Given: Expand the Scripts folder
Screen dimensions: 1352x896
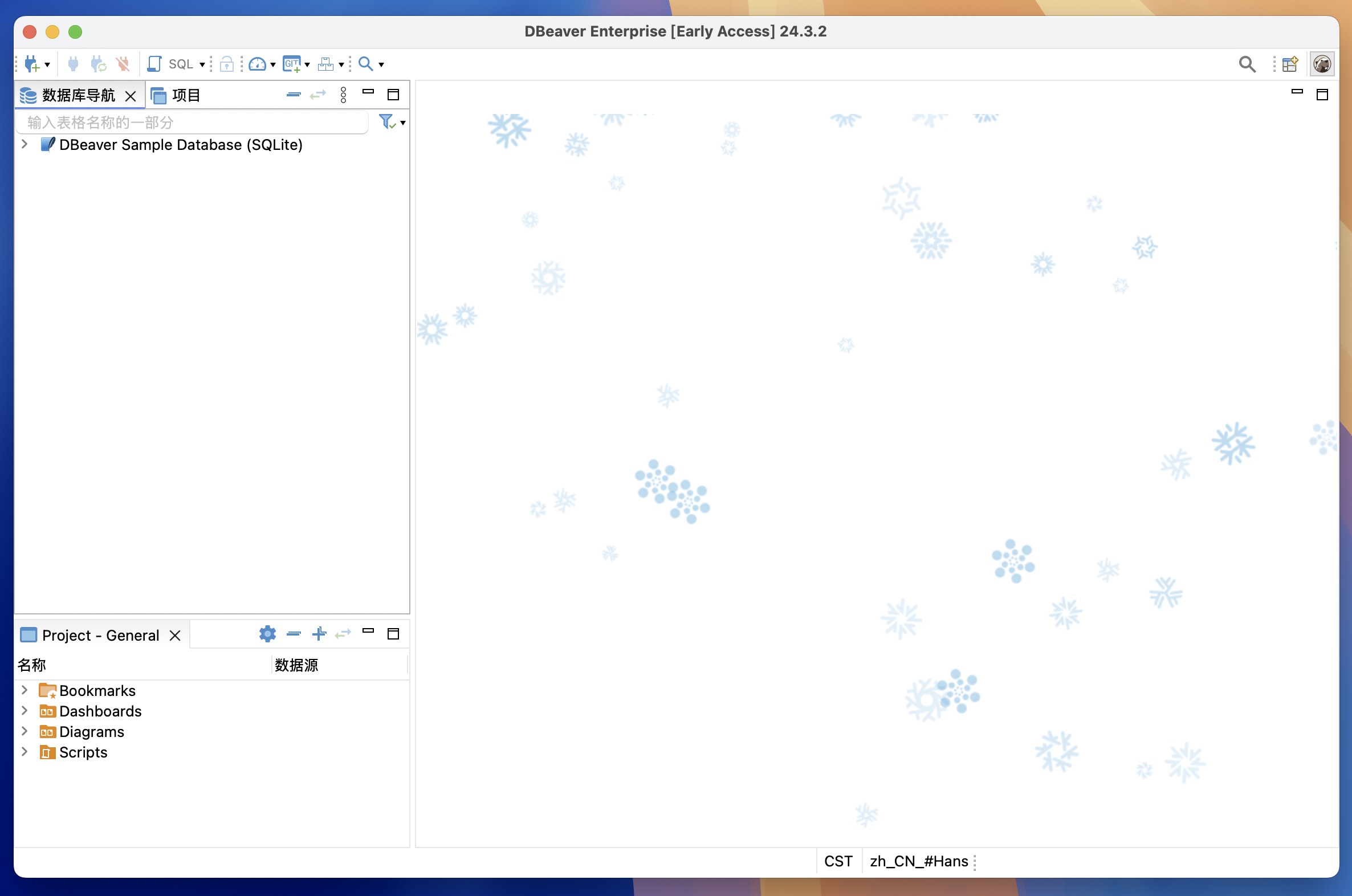Looking at the screenshot, I should click(x=25, y=752).
